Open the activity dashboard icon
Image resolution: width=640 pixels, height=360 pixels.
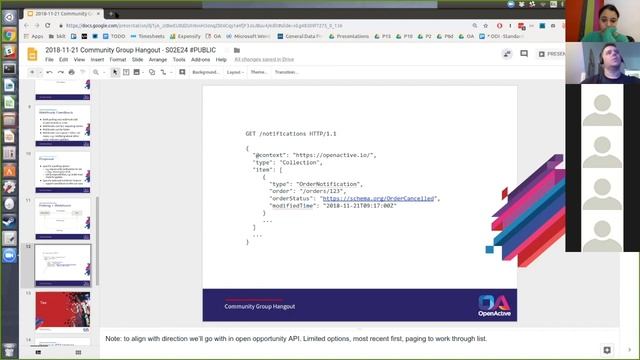(507, 54)
